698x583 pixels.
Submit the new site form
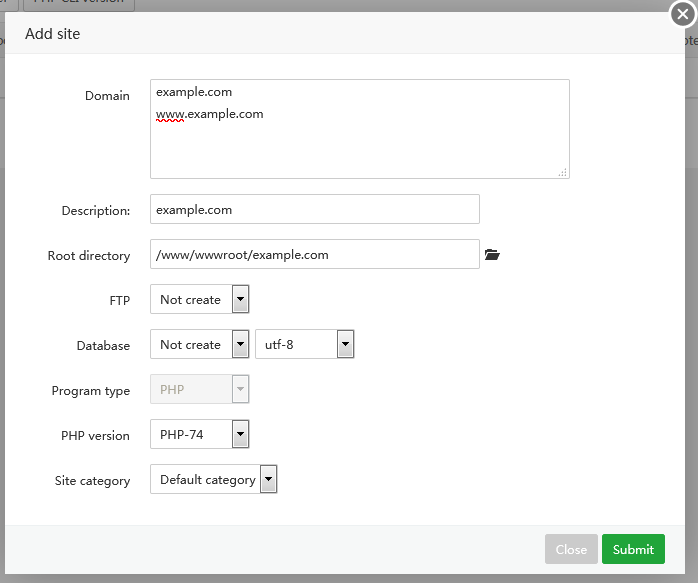pyautogui.click(x=633, y=549)
